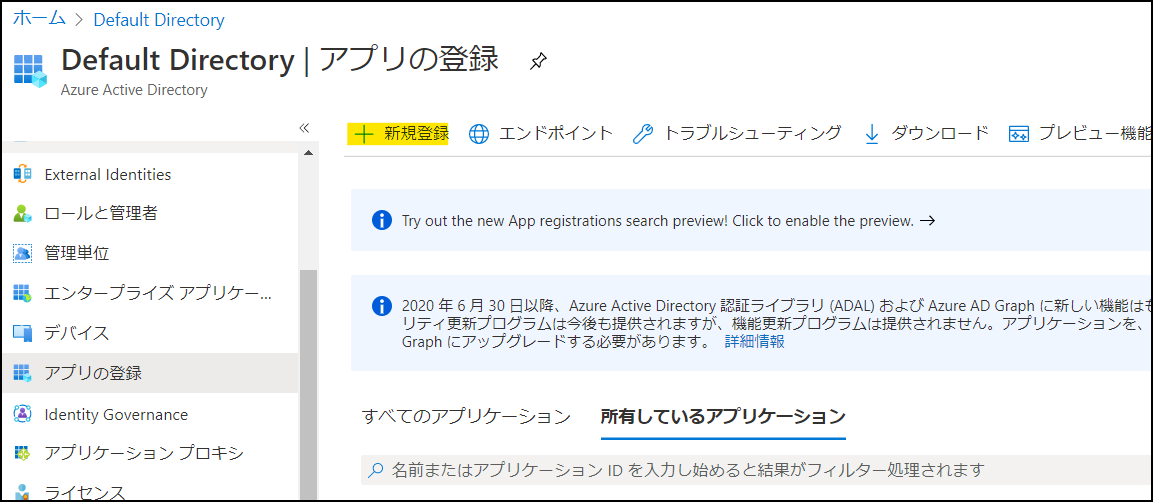
Task: Click the アプリケーション プロキシ icon
Action: tap(23, 453)
